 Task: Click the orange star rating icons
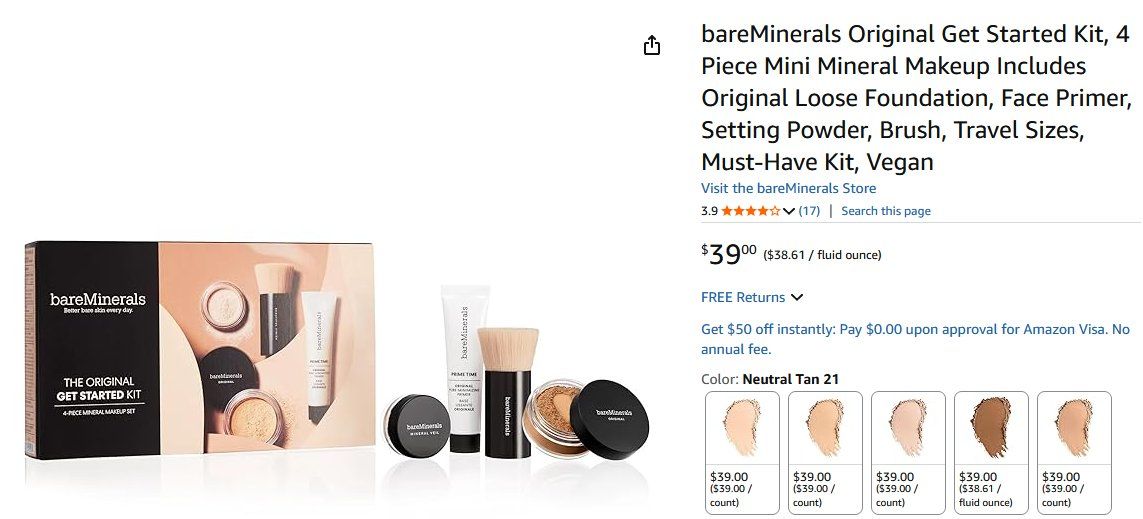click(x=751, y=211)
